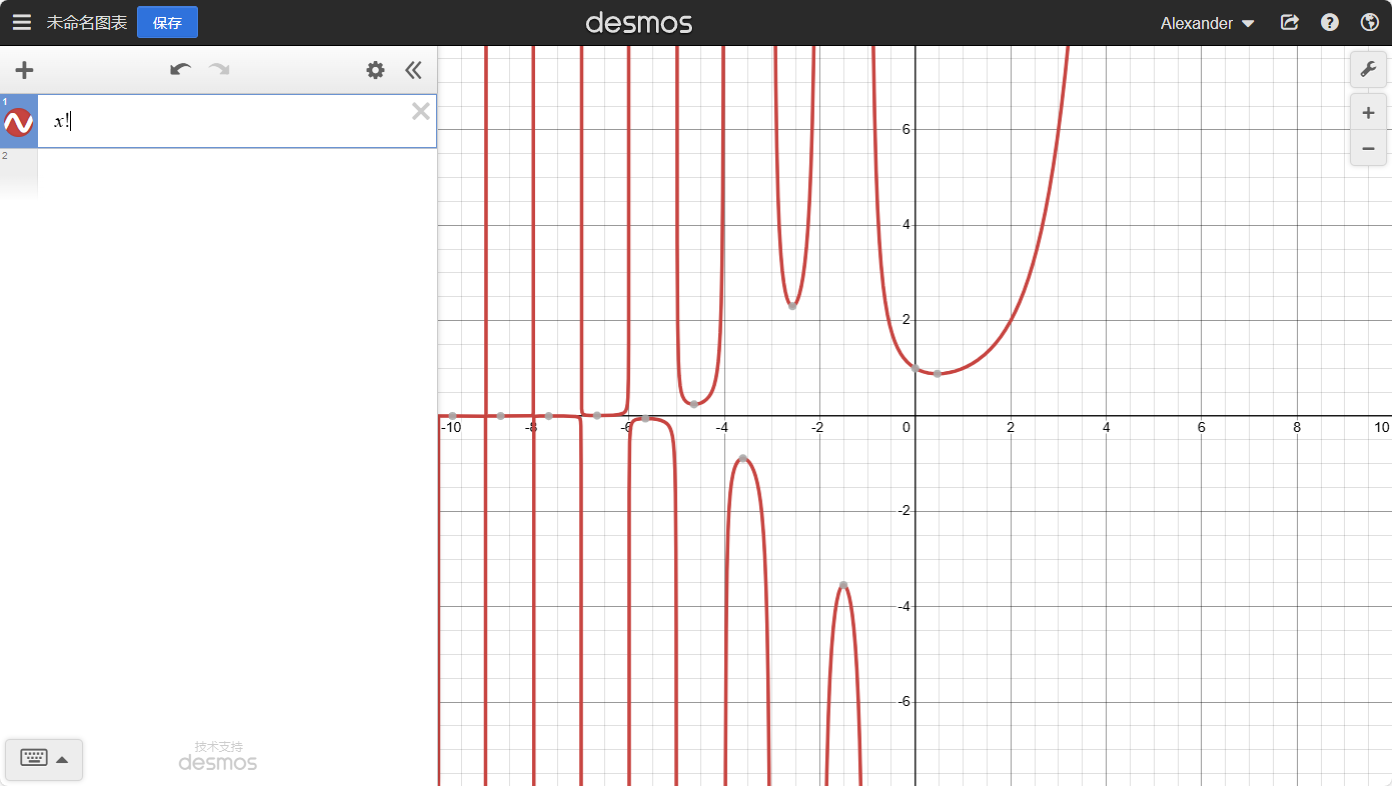Open graph settings wrench icon
The image size is (1392, 786).
[x=1368, y=69]
